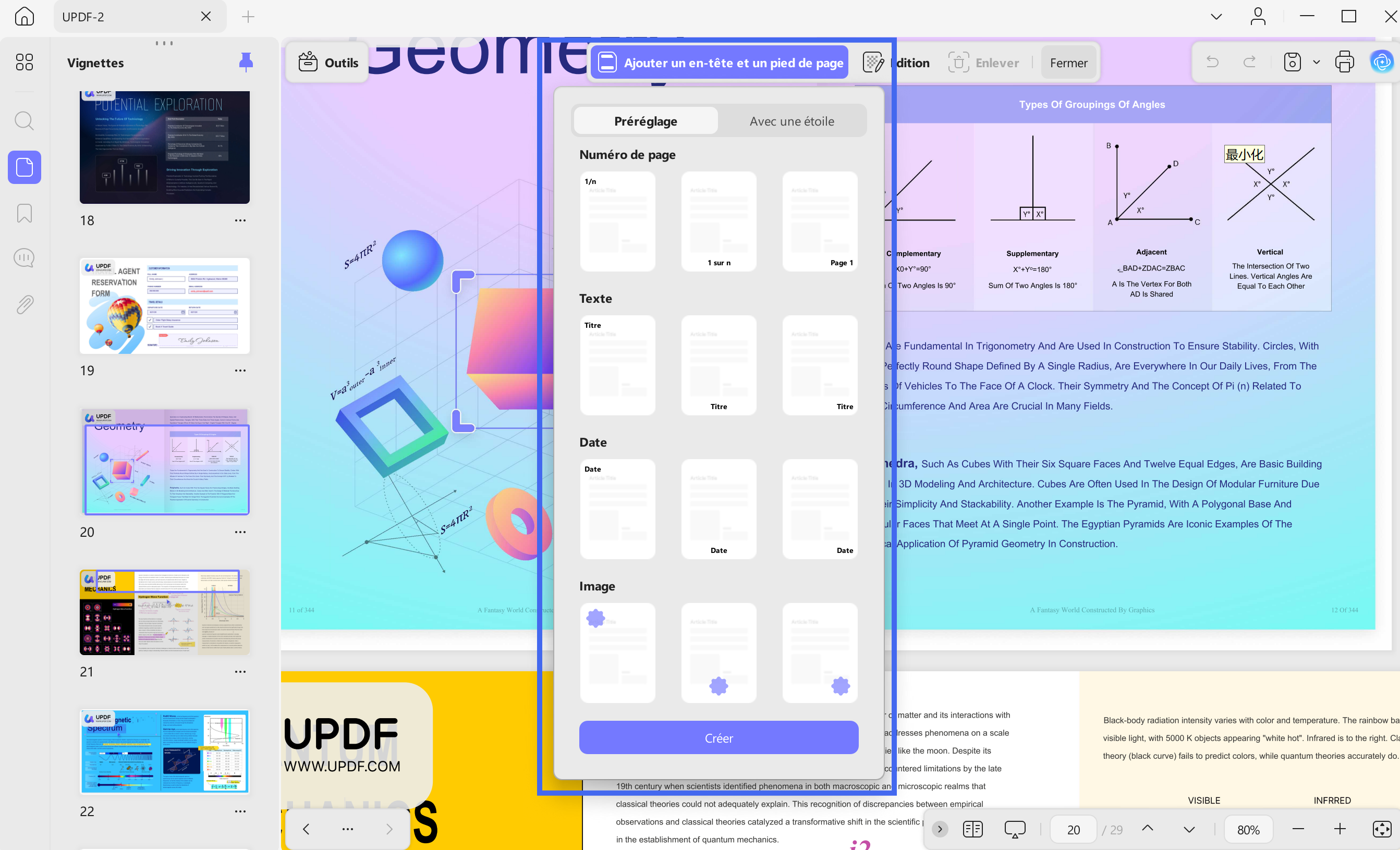Open the UPDF AI assistant icon
Screen dimensions: 1400x850
tap(1382, 62)
